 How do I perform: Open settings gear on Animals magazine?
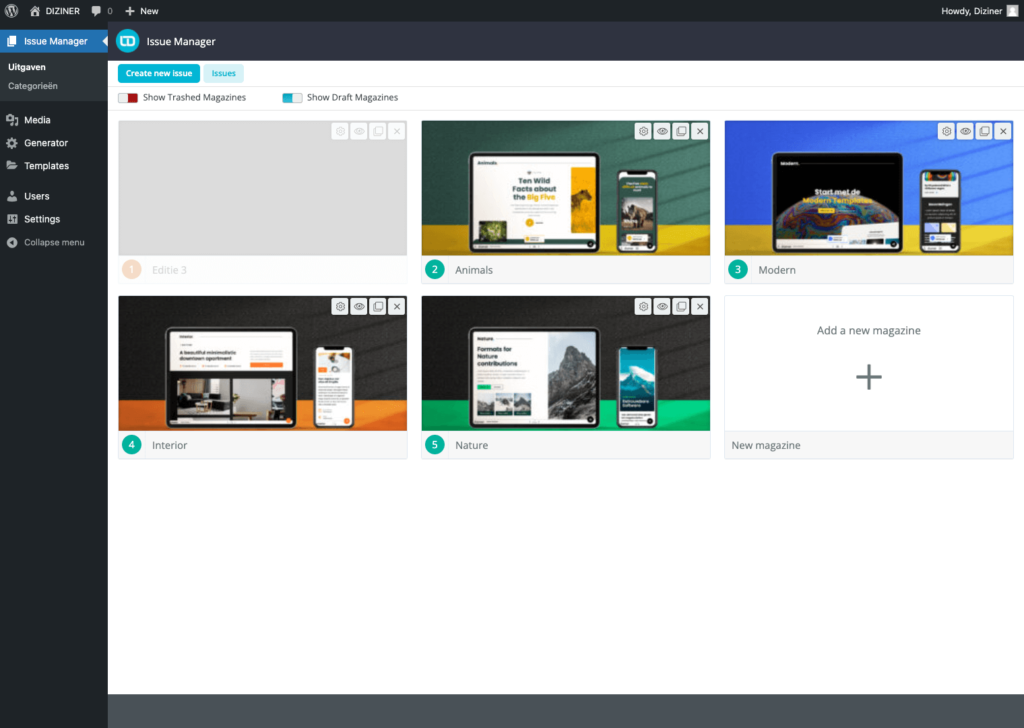pyautogui.click(x=644, y=131)
